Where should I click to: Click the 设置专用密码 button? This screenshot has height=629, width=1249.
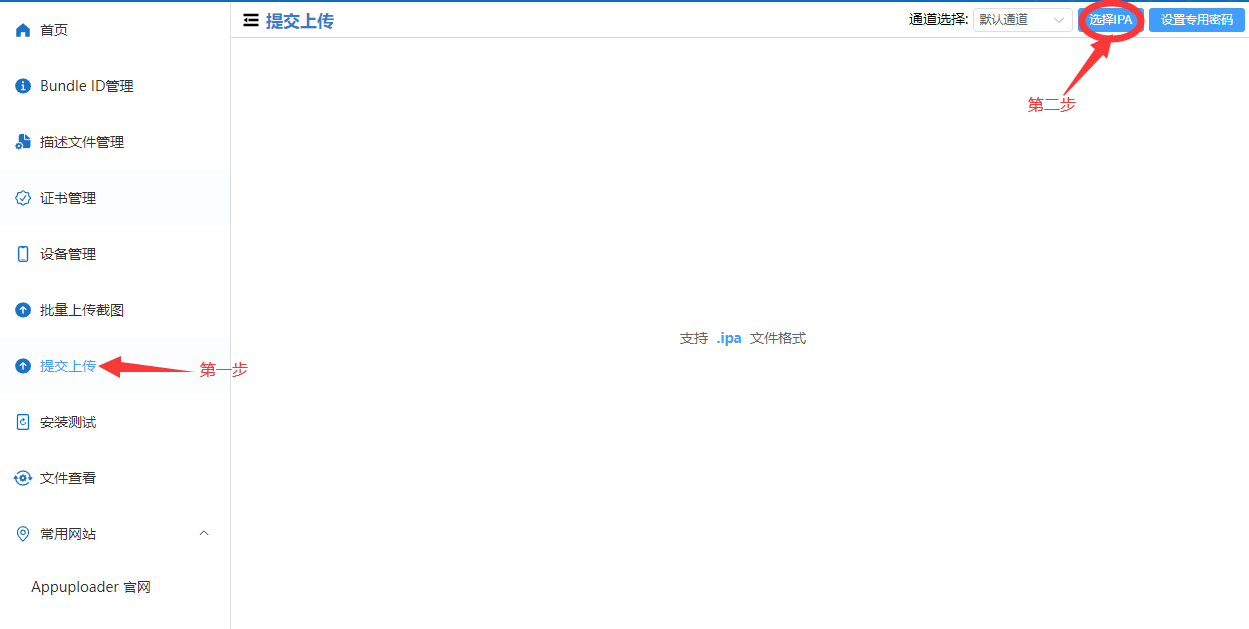click(1196, 20)
